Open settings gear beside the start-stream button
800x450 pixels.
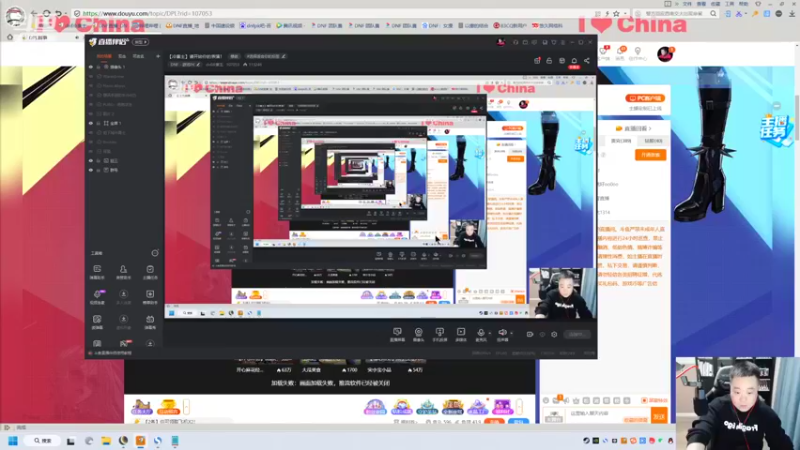[x=554, y=334]
